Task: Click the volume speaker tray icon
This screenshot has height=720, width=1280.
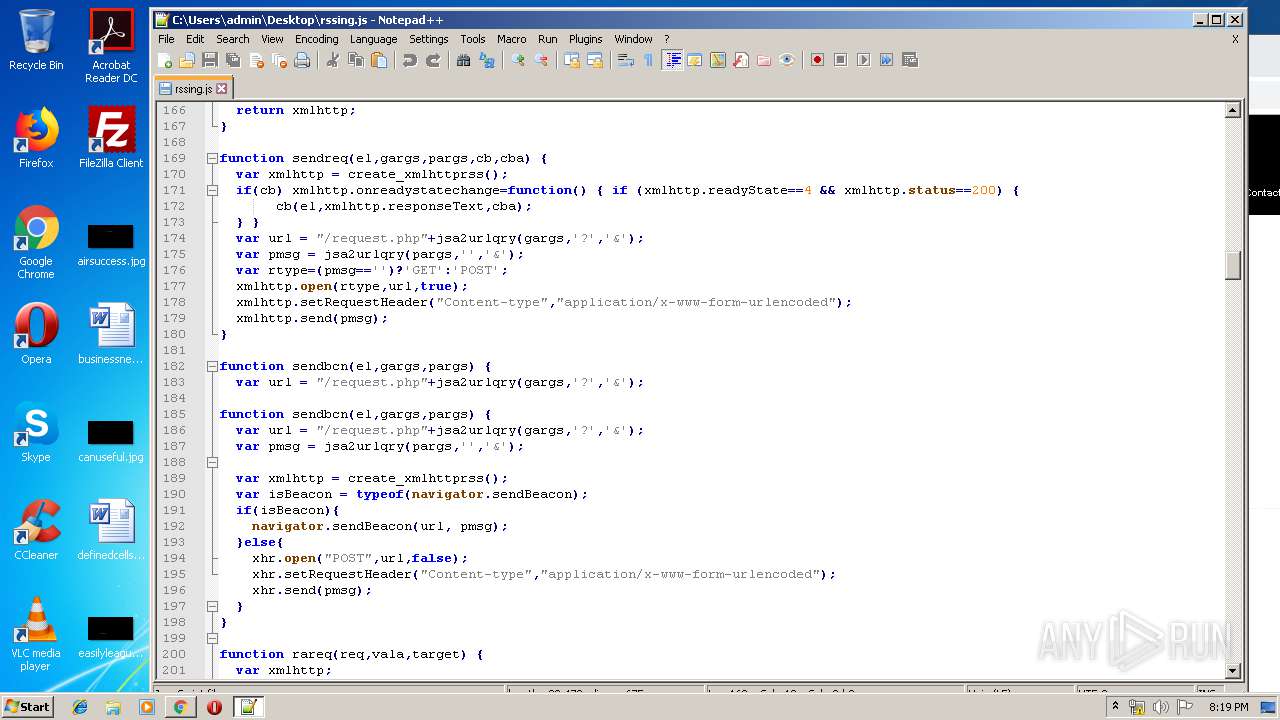Action: (x=1161, y=707)
